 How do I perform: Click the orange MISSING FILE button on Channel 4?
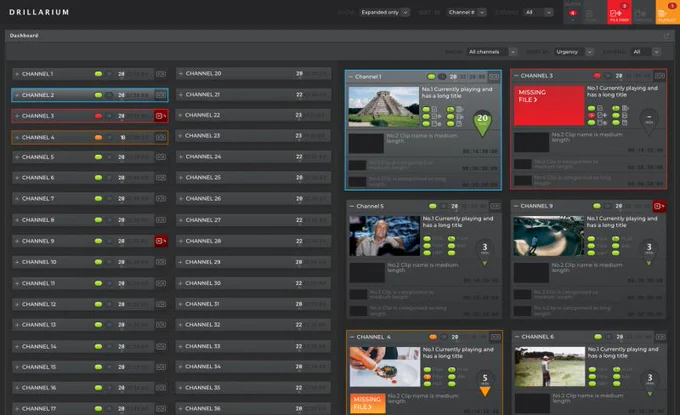point(367,403)
